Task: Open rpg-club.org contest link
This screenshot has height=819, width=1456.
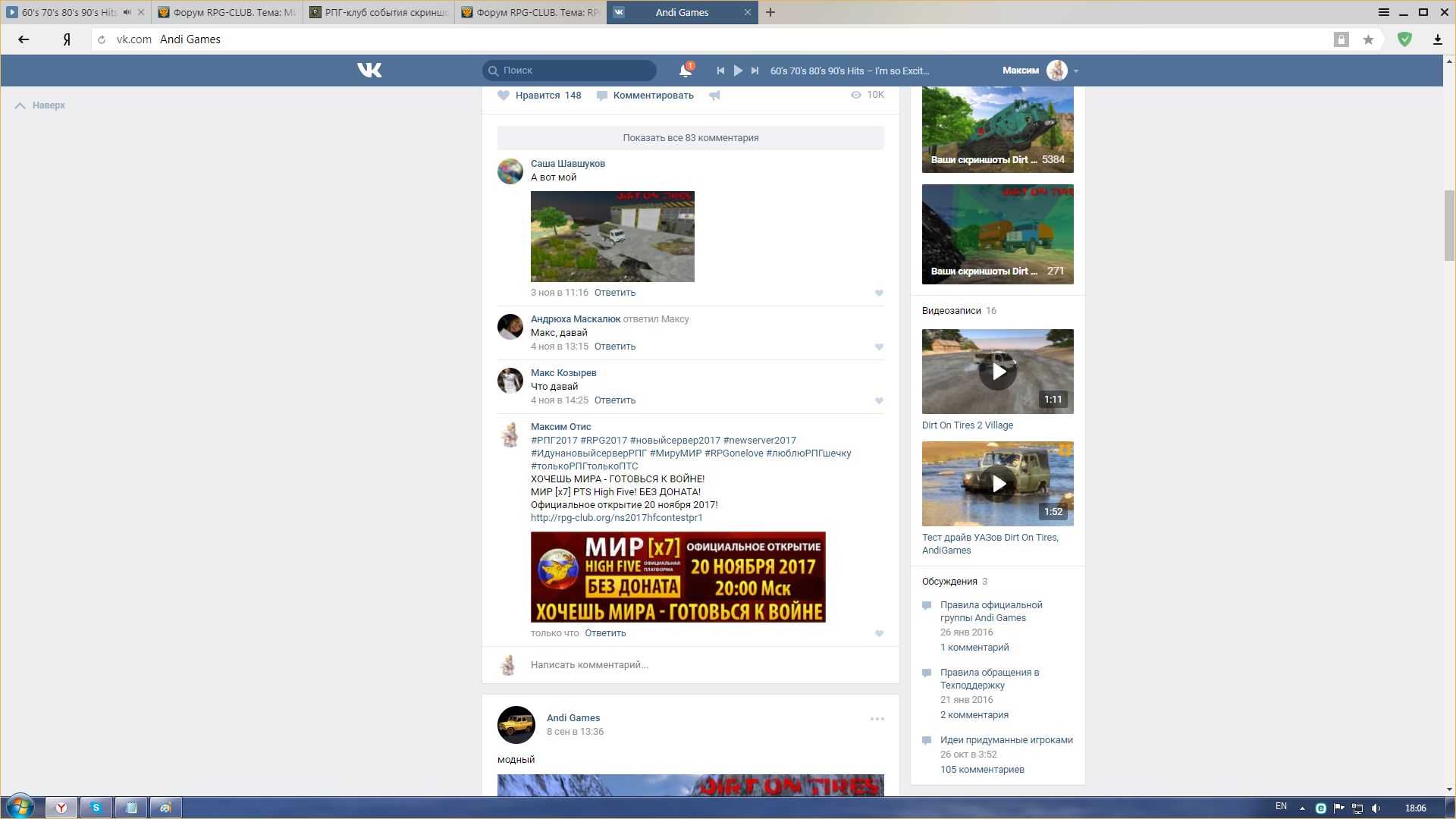Action: click(617, 518)
